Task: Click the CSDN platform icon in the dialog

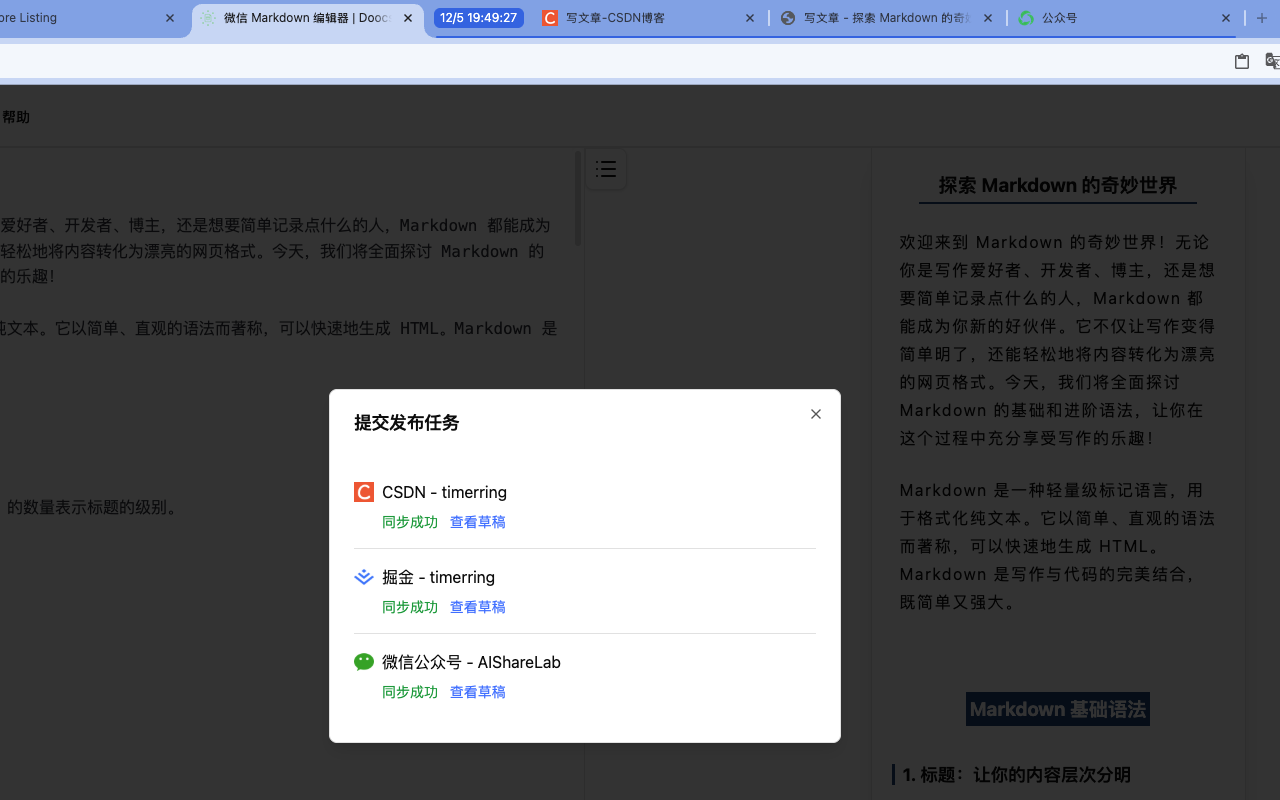Action: (x=363, y=492)
